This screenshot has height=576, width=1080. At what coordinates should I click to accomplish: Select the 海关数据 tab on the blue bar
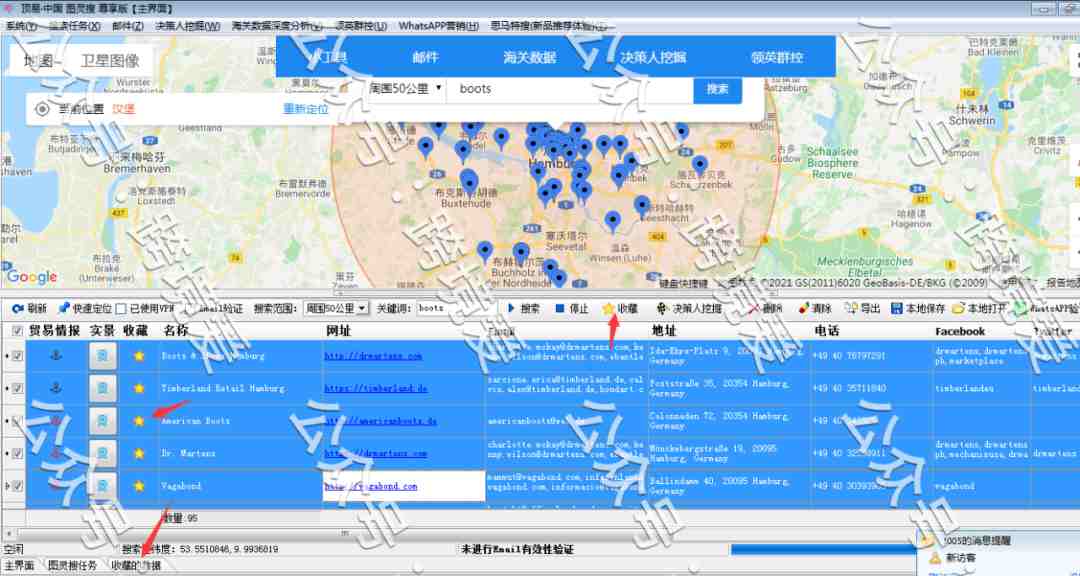click(530, 57)
